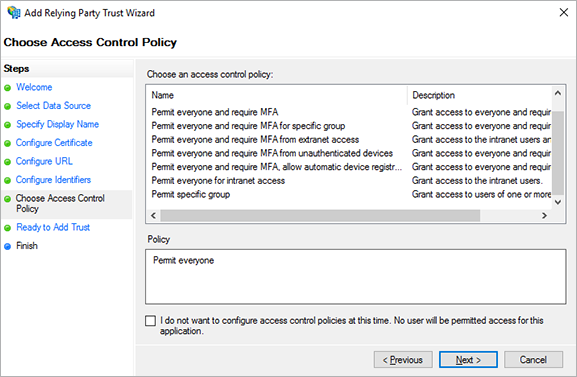The height and width of the screenshot is (377, 577).
Task: Click the green bullet beside Ready to Add Trust
Action: coord(7,228)
